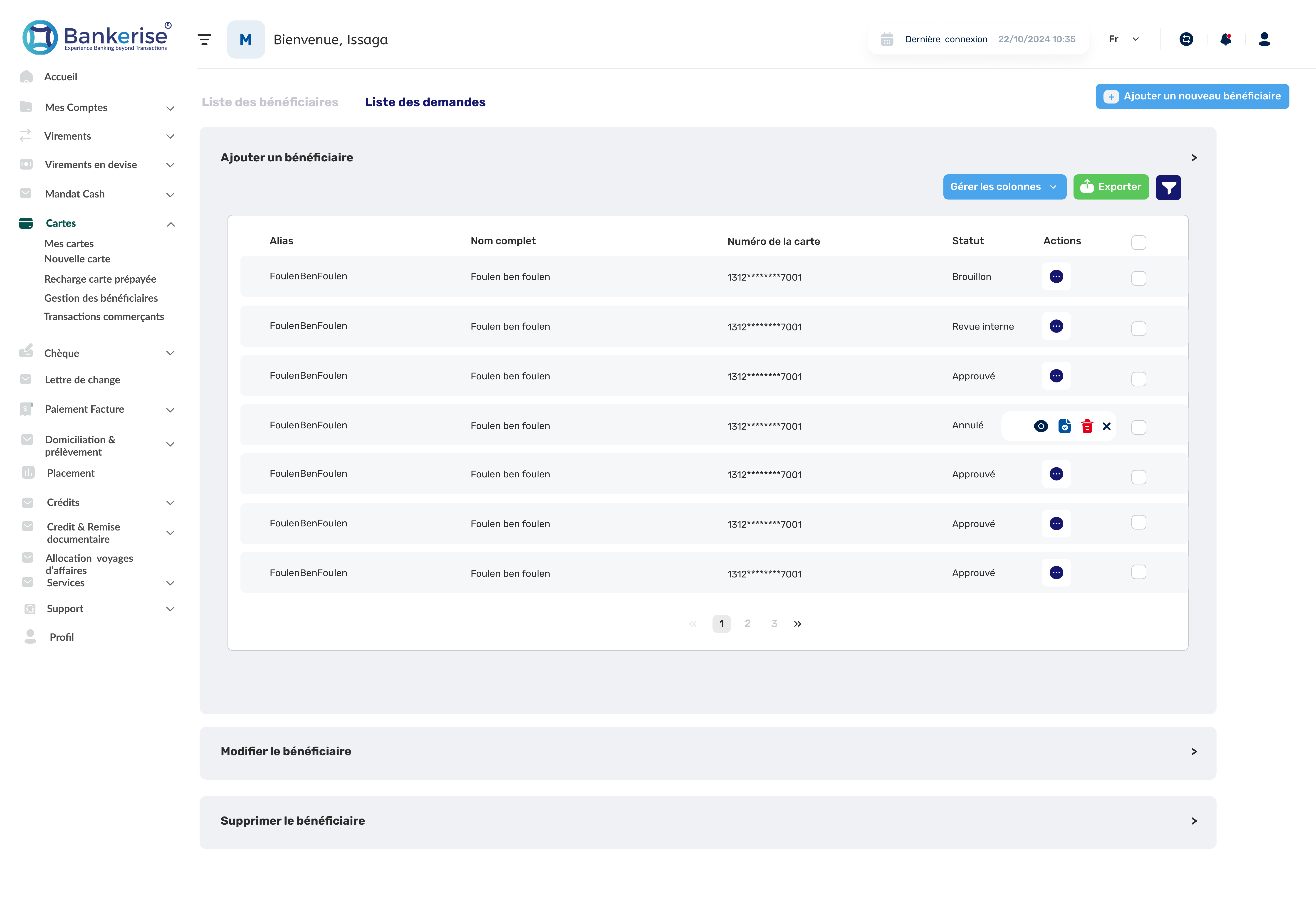This screenshot has width=1316, height=920.
Task: Select page 1 in pagination
Action: click(721, 623)
